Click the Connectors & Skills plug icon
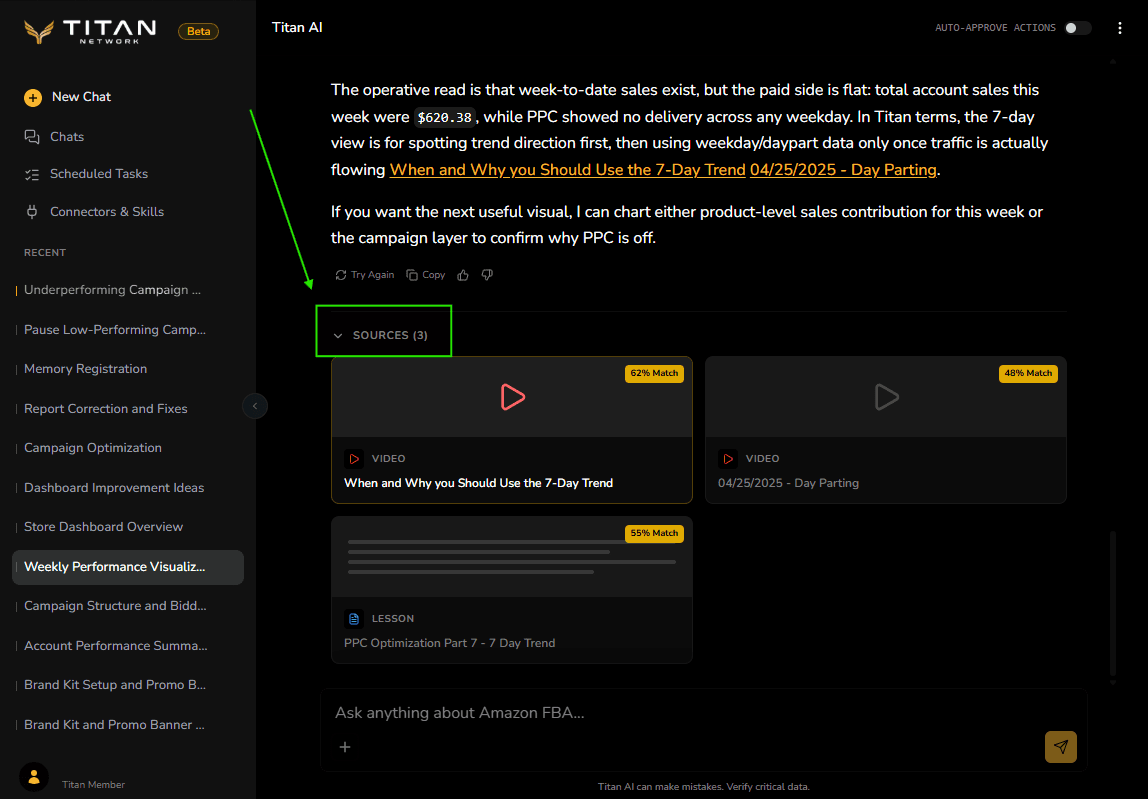Image resolution: width=1148 pixels, height=799 pixels. (31, 212)
